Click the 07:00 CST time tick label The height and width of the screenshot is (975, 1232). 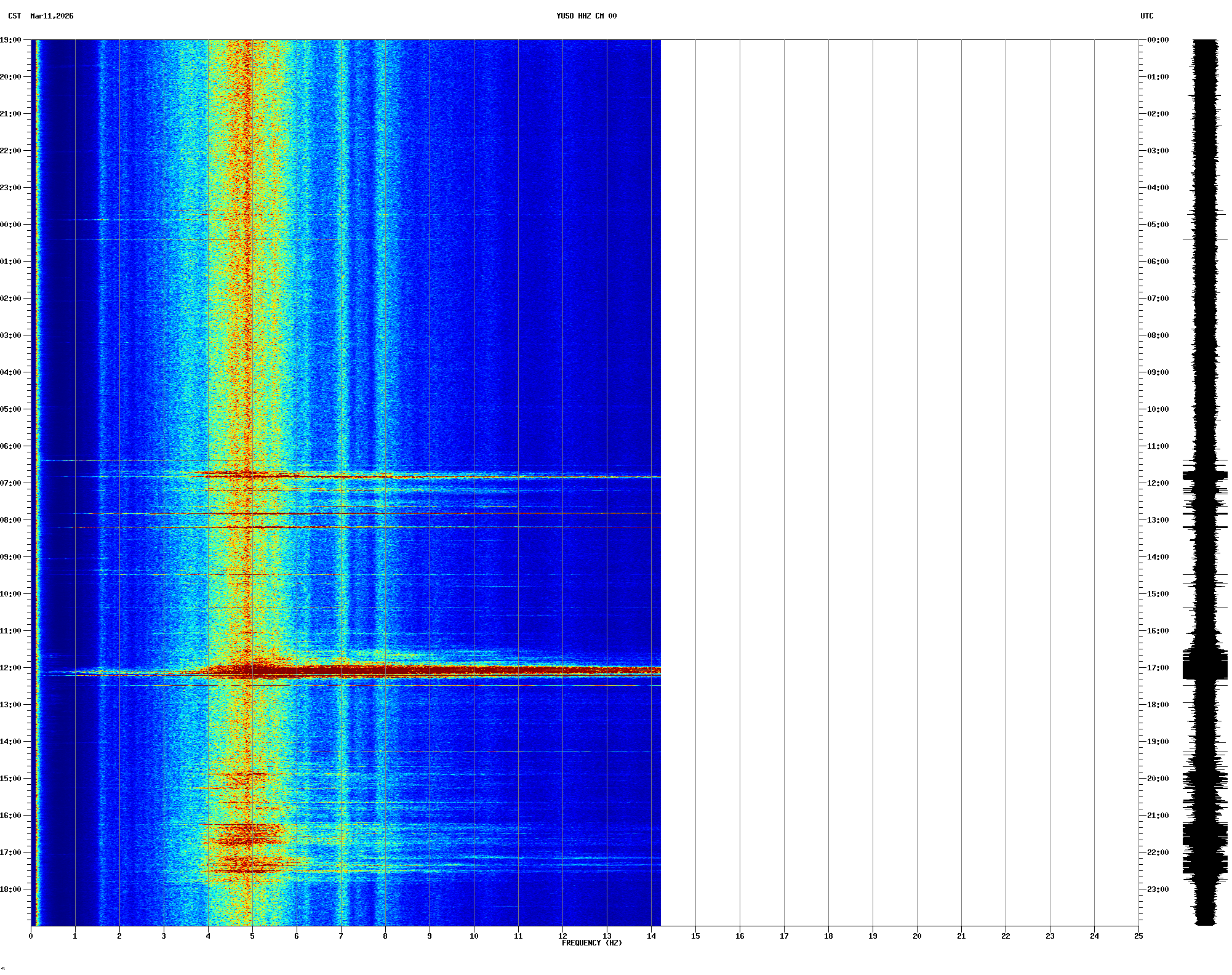pyautogui.click(x=10, y=483)
